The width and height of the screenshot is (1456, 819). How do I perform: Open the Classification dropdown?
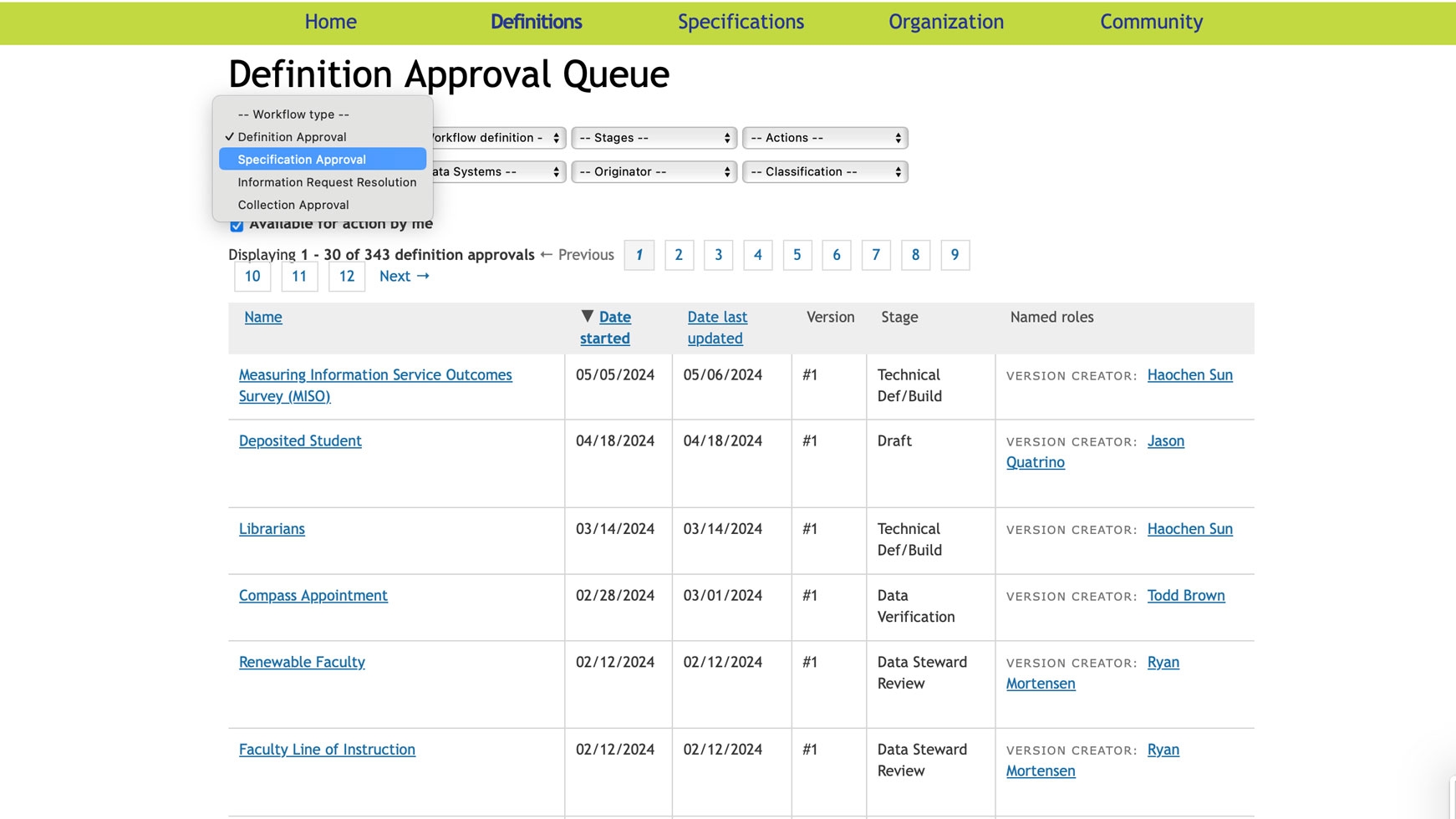(x=825, y=171)
